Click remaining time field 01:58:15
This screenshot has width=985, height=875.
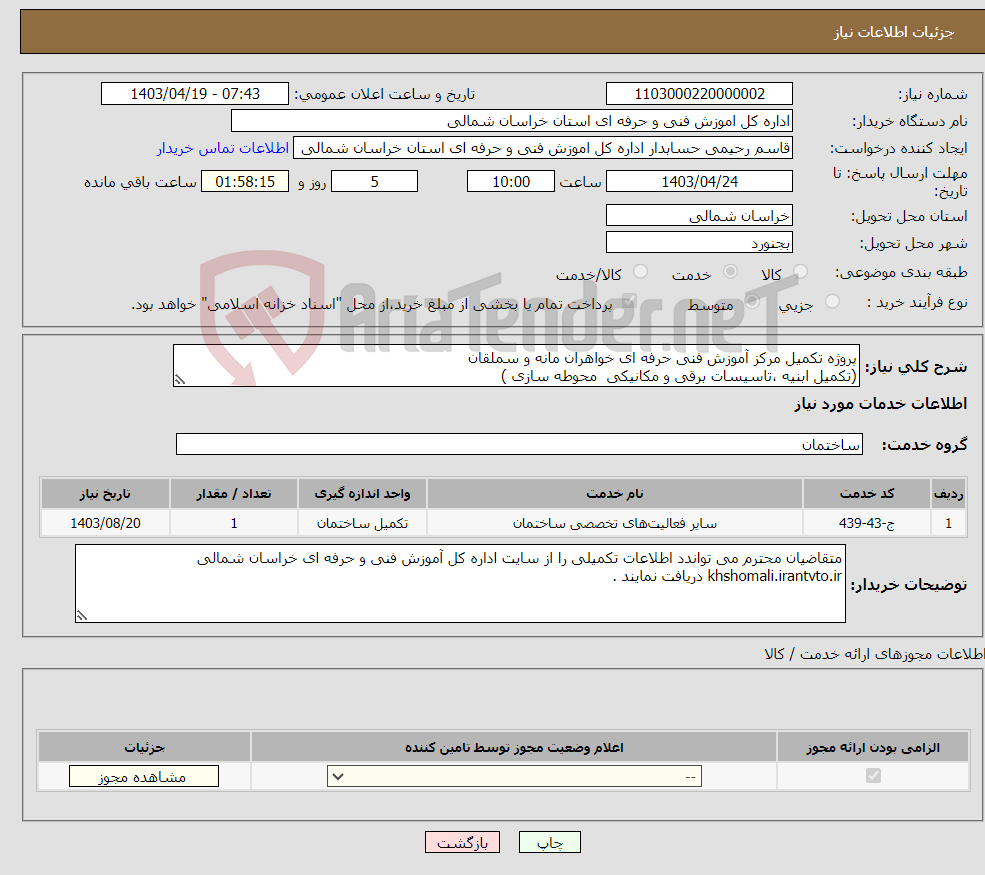[245, 182]
